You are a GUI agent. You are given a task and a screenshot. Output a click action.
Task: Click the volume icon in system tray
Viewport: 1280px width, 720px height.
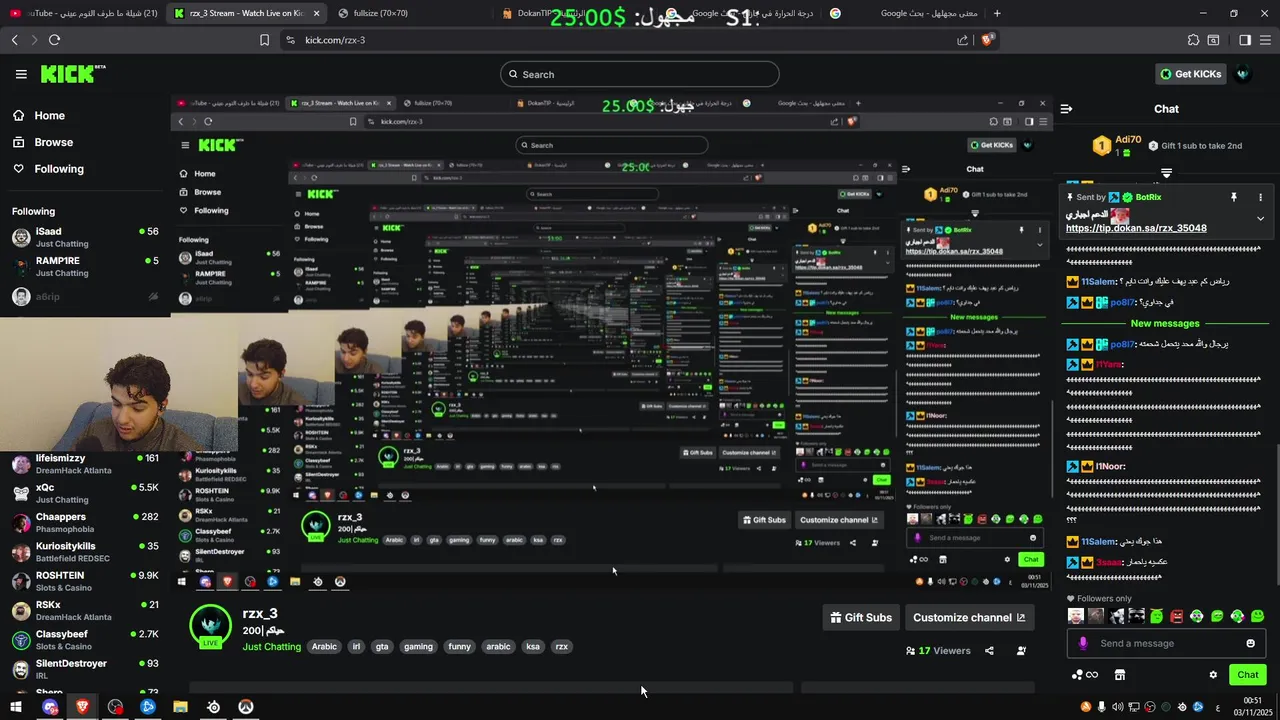point(1118,707)
